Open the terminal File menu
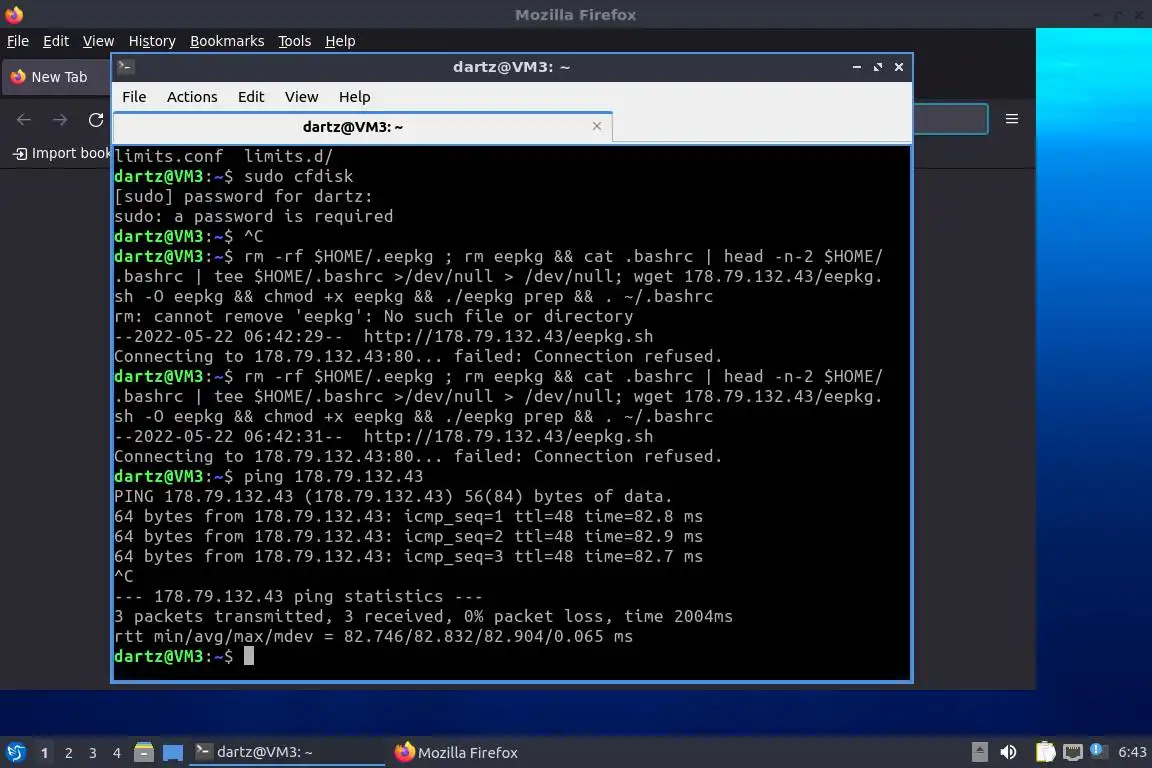The width and height of the screenshot is (1152, 768). click(134, 97)
